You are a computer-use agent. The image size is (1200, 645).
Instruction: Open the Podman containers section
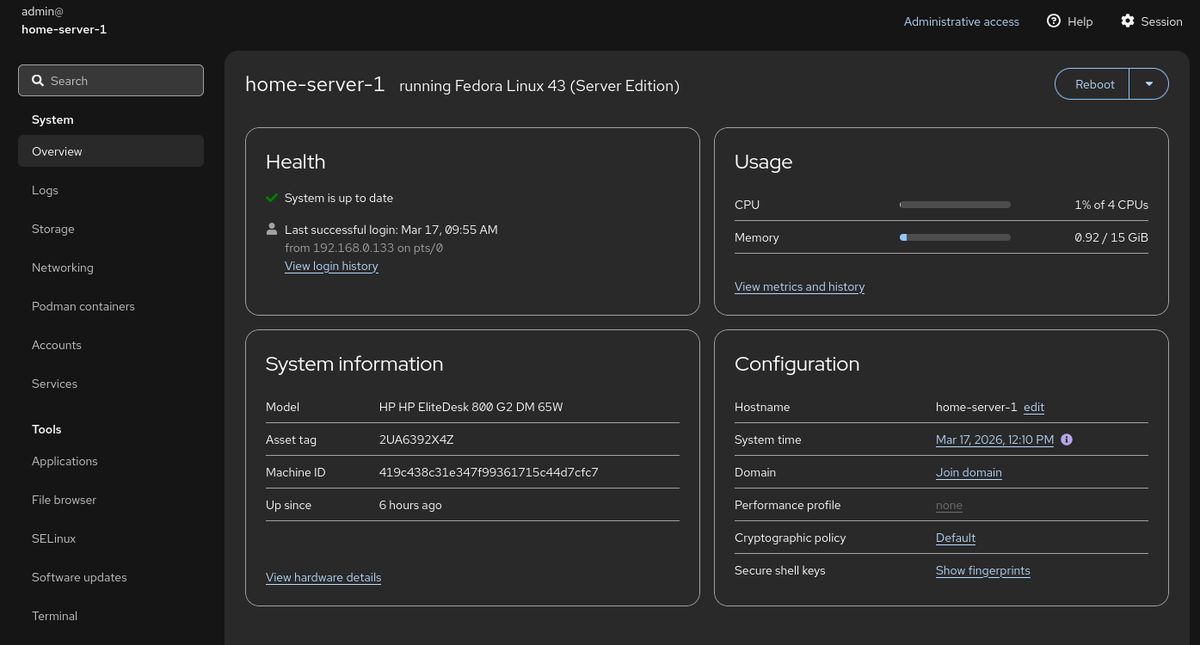(x=83, y=306)
